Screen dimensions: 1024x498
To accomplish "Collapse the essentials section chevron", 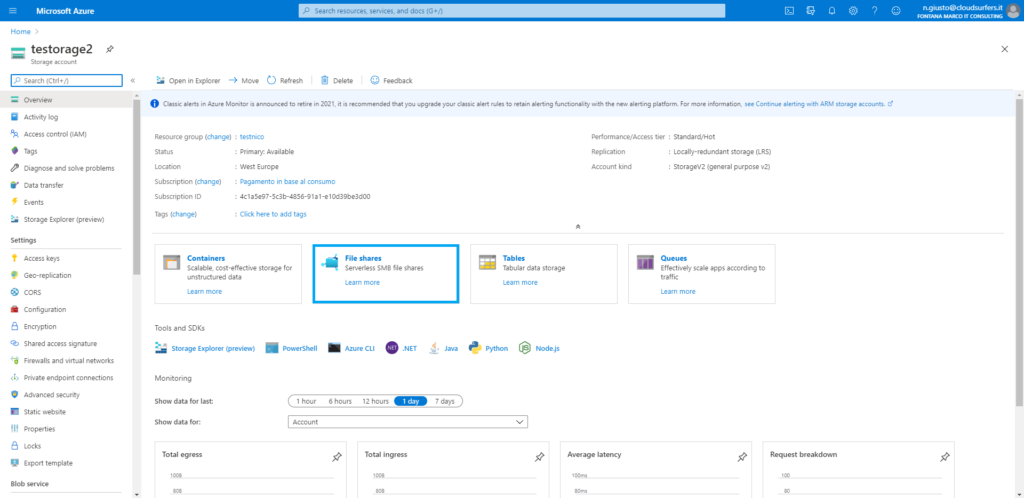I will click(578, 226).
